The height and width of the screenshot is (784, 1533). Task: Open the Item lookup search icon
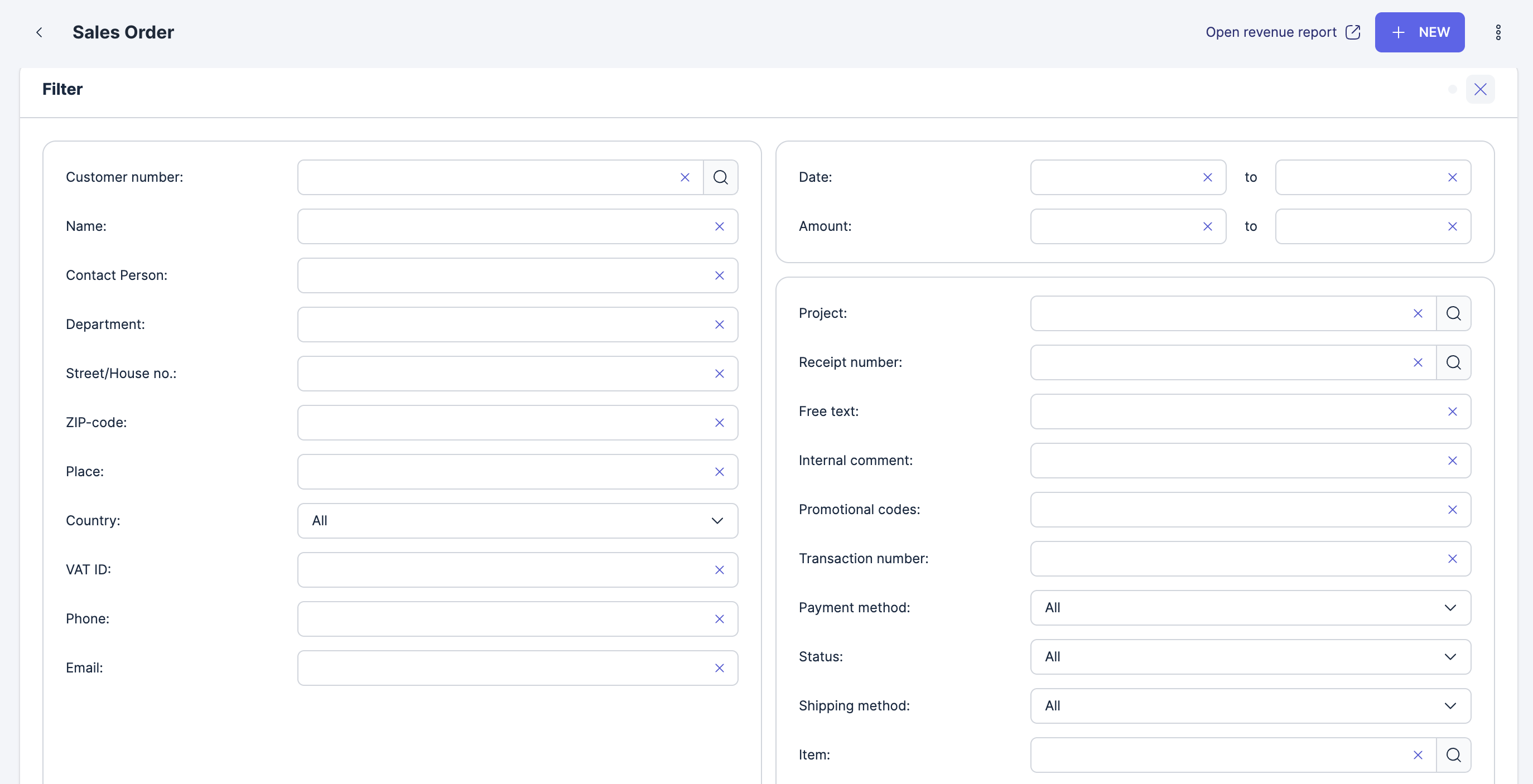(1453, 755)
